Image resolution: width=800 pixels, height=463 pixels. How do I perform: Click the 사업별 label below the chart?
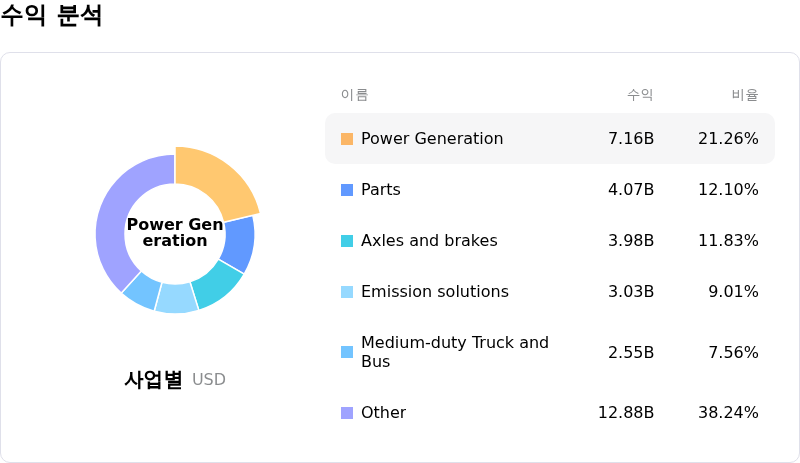[x=153, y=380]
